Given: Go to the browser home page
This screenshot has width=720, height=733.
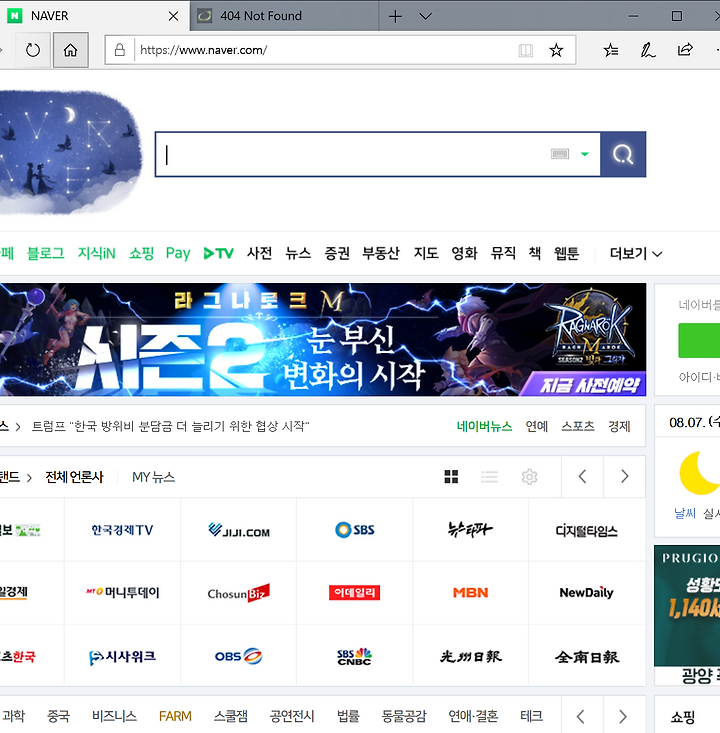Looking at the screenshot, I should 71,50.
